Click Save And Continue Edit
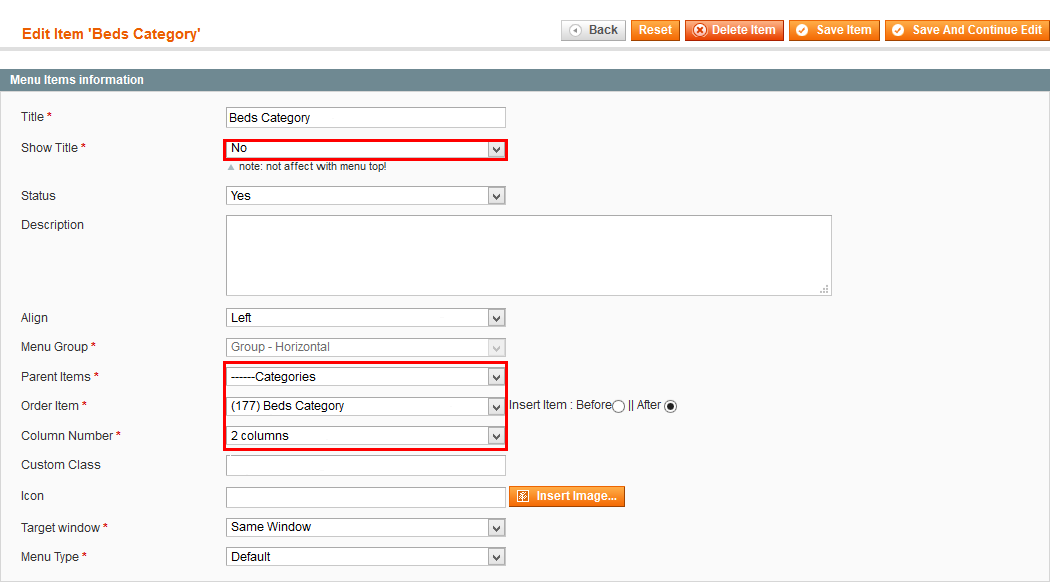Screen dimensions: 1052x584 click(x=967, y=30)
